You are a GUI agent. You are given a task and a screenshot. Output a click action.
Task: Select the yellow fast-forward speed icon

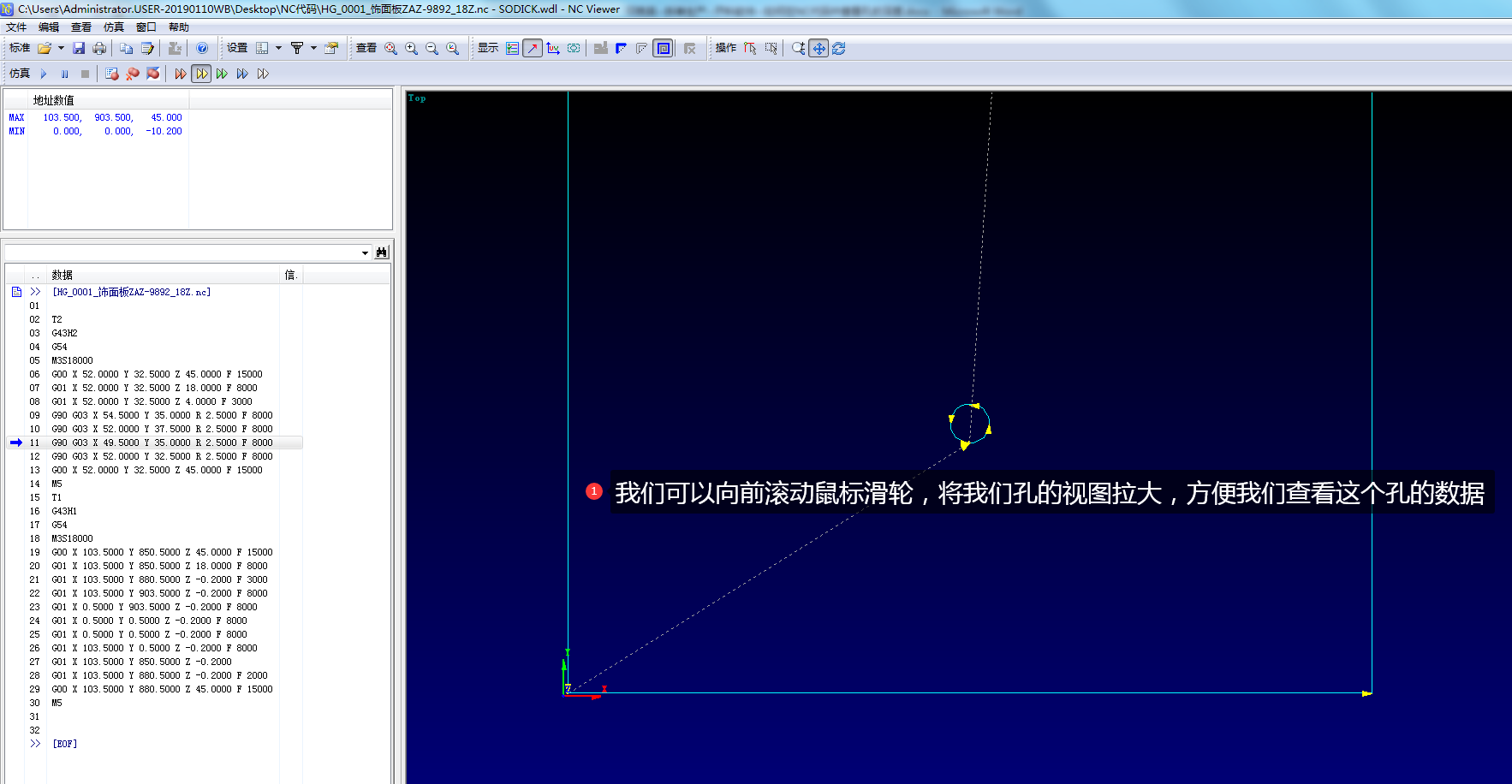pyautogui.click(x=201, y=74)
